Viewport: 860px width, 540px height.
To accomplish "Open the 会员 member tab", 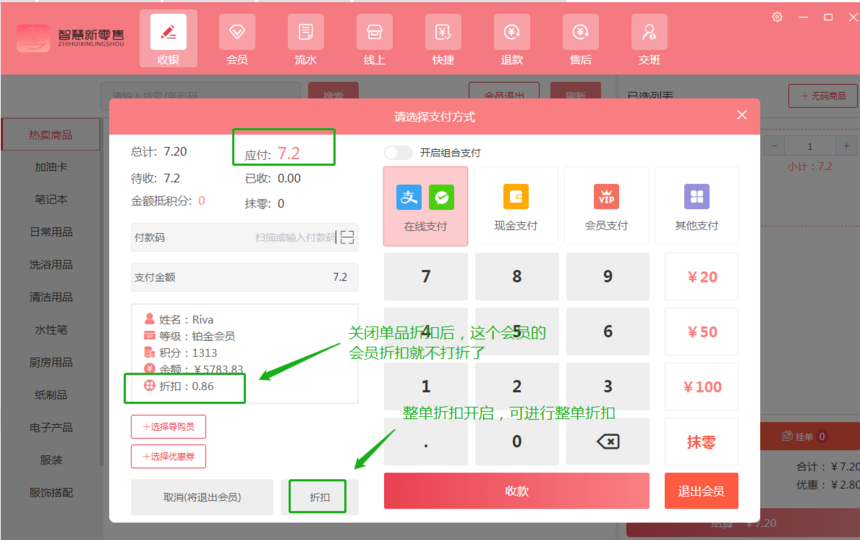I will coord(237,39).
